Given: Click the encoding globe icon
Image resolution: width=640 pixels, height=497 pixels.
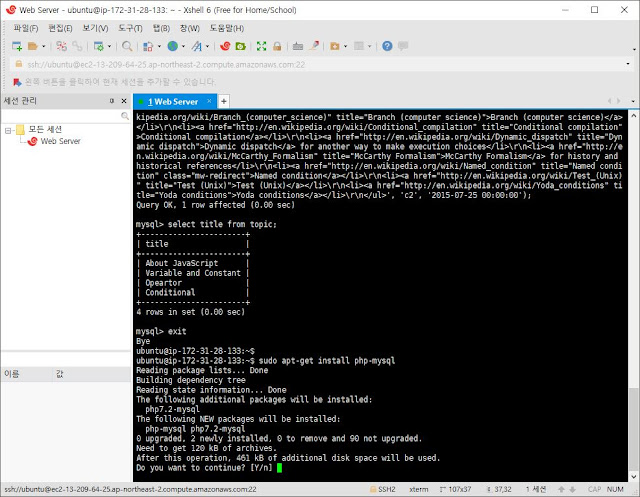Looking at the screenshot, I should [173, 46].
